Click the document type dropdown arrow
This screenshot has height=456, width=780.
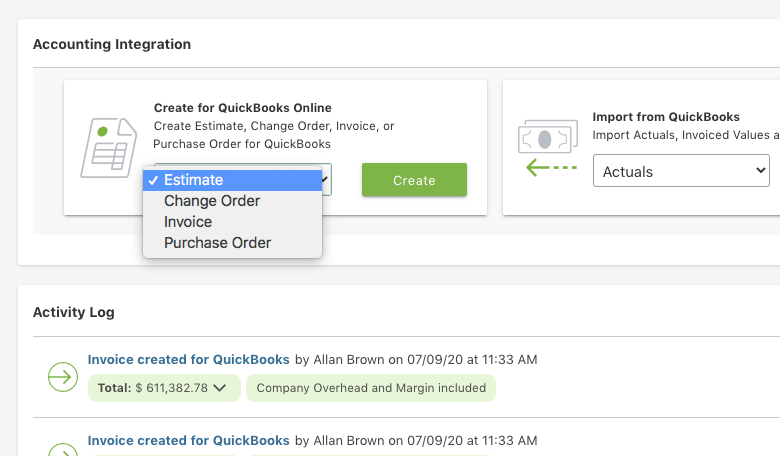coord(326,180)
